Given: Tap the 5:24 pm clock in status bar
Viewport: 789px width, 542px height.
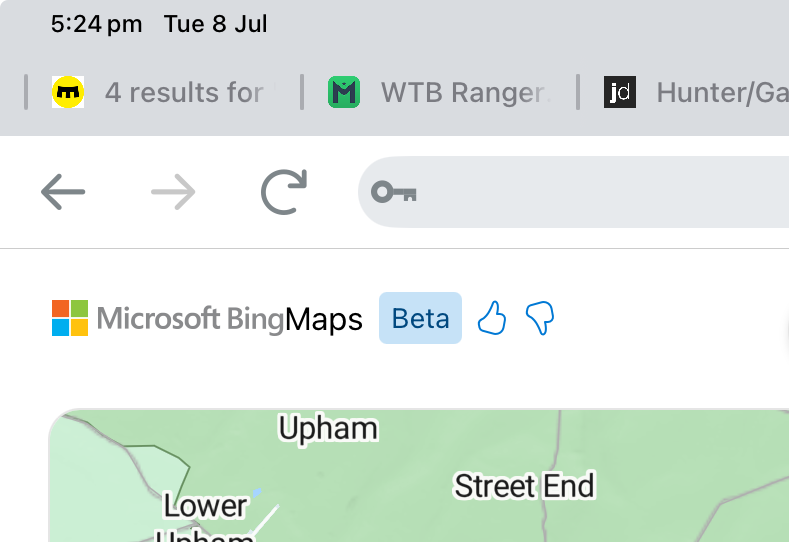Looking at the screenshot, I should pos(96,24).
